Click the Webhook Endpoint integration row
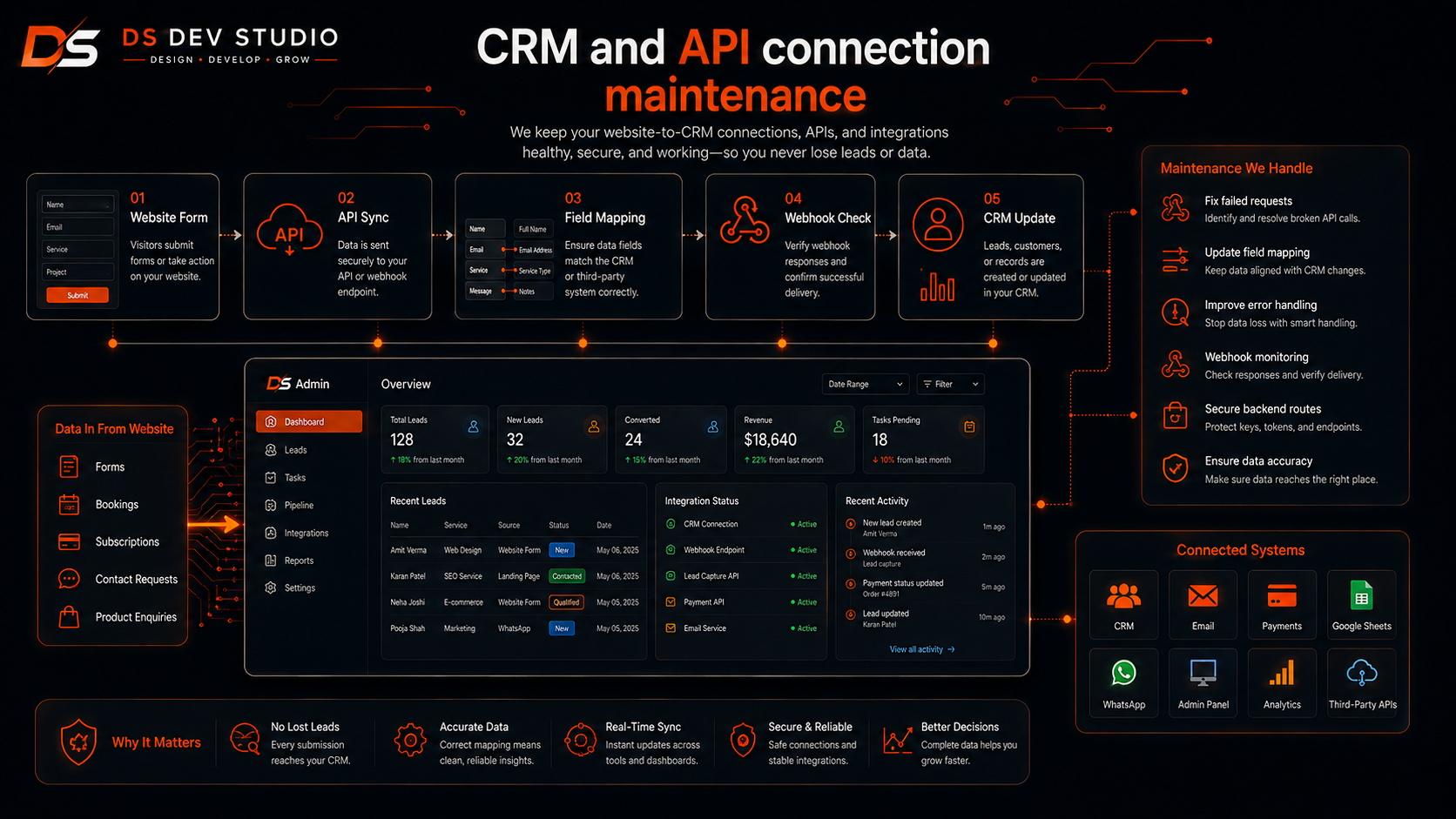The height and width of the screenshot is (819, 1456). 741,550
